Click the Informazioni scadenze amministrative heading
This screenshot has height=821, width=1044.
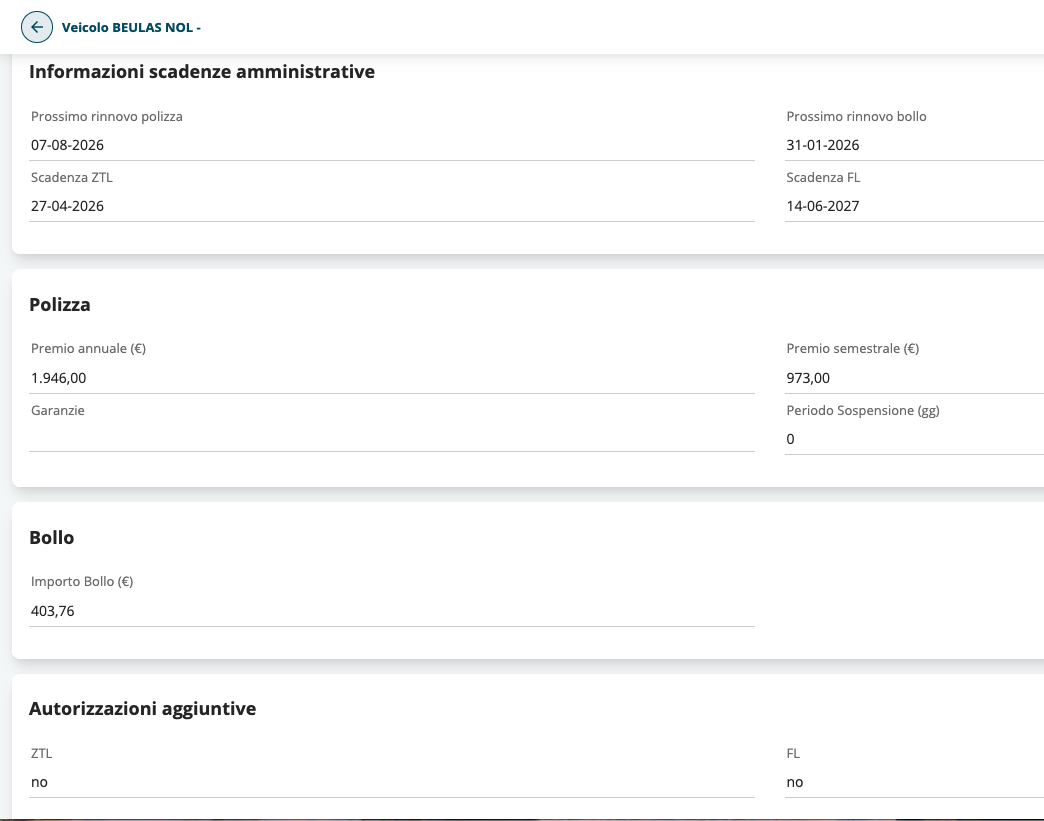(202, 72)
